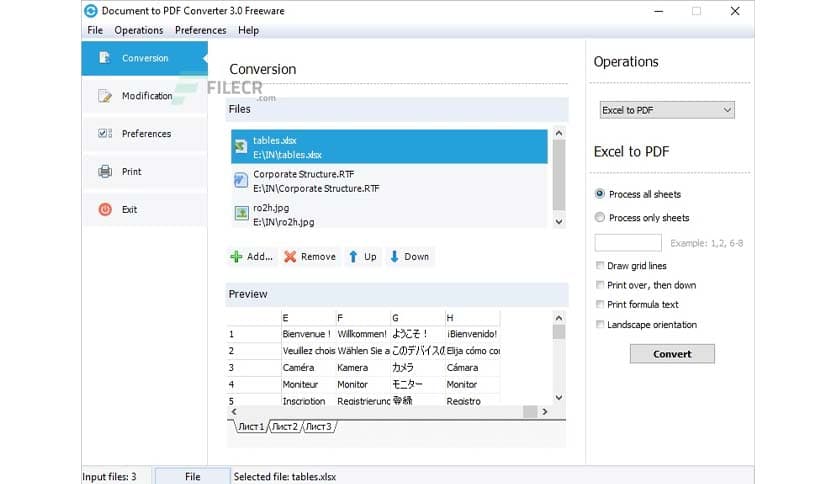This screenshot has width=836, height=484.
Task: Select the Process all sheets option
Action: [x=600, y=194]
